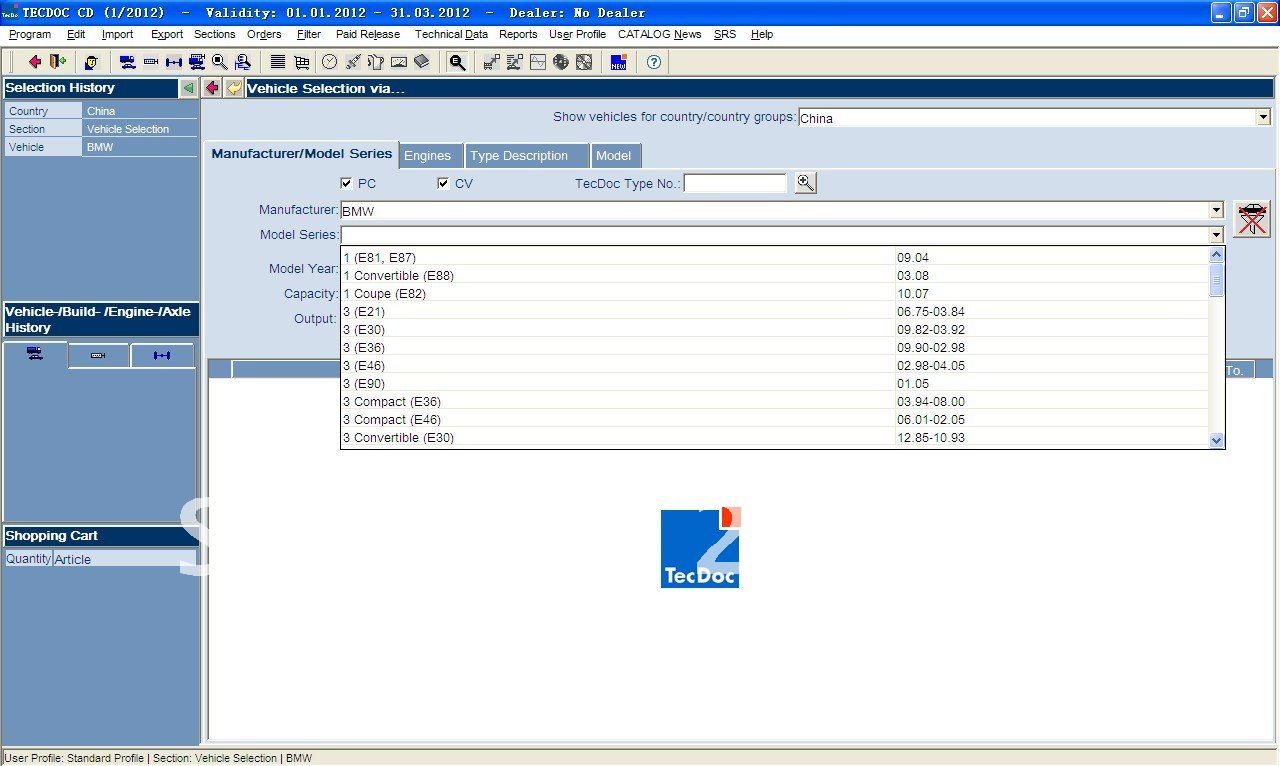Viewport: 1280px width, 766px height.
Task: Open the help question mark icon
Action: (654, 62)
